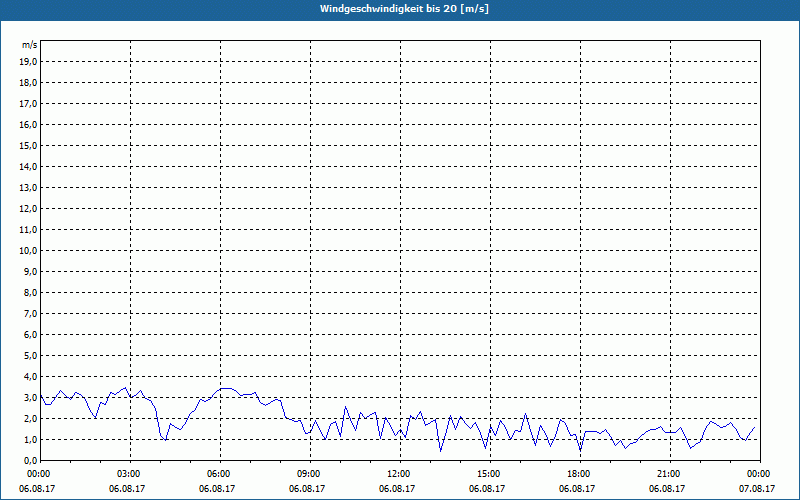Select the 9,0 y-axis label
This screenshot has width=800, height=500.
(30, 271)
